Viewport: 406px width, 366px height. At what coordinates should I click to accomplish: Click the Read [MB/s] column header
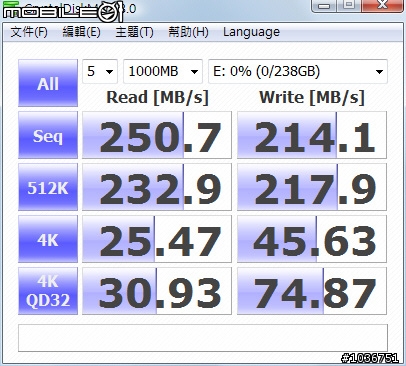pos(157,98)
